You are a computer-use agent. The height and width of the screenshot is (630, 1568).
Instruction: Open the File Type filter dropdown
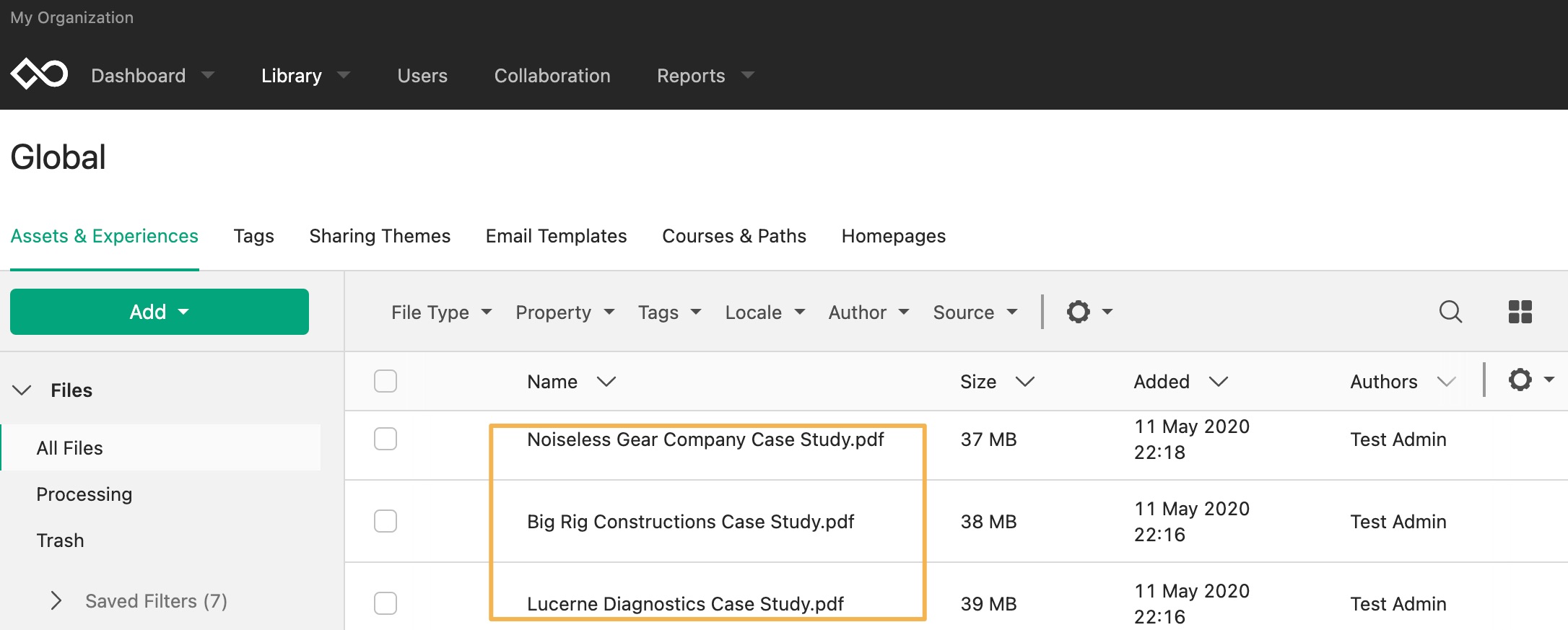click(441, 312)
